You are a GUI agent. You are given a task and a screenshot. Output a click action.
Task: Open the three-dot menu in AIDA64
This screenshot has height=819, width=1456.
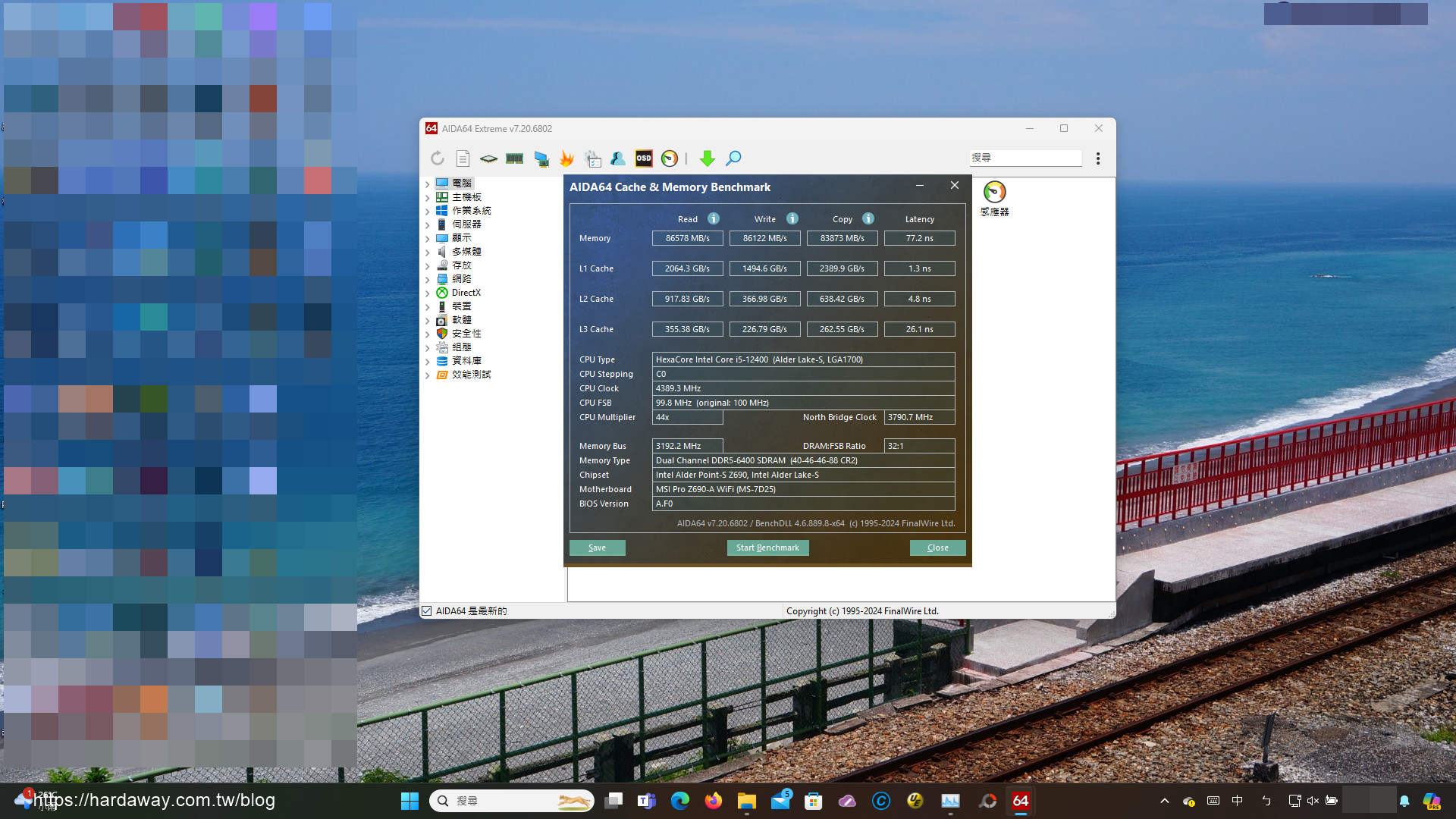pyautogui.click(x=1097, y=158)
